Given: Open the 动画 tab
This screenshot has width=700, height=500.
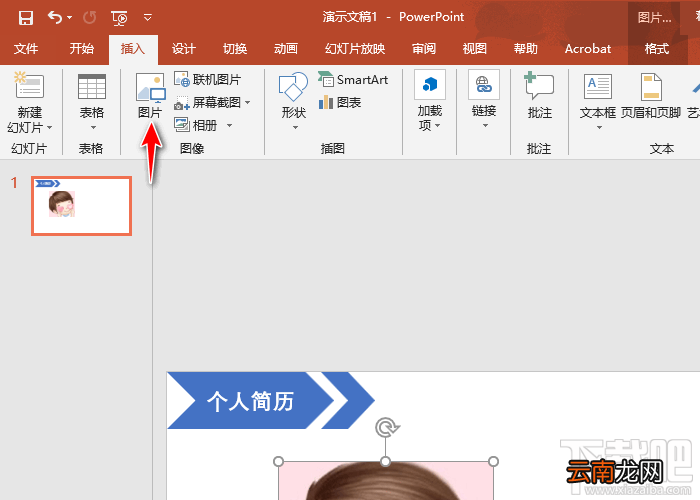Looking at the screenshot, I should click(286, 48).
